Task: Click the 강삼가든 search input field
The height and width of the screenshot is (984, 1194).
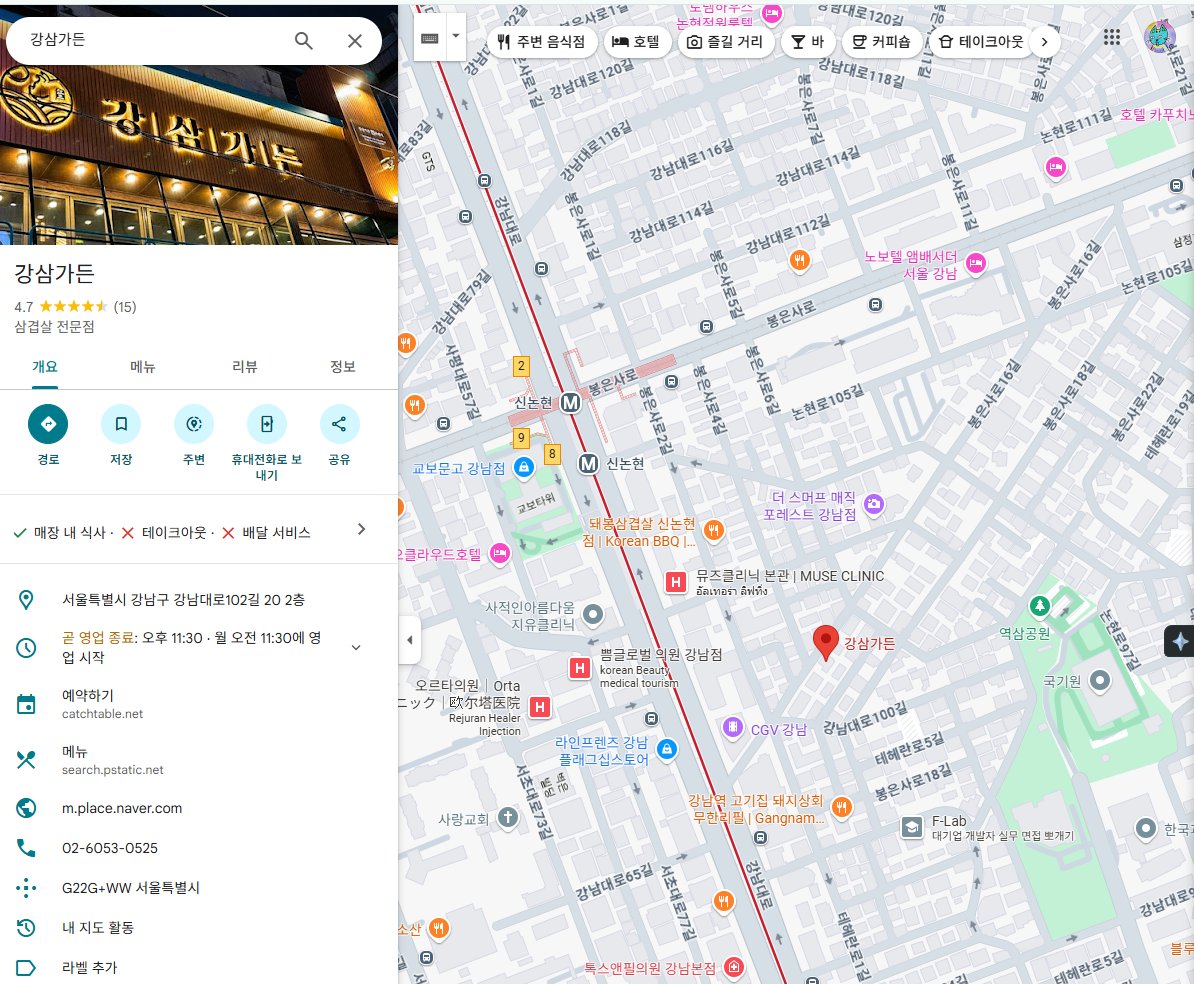Action: coord(152,40)
